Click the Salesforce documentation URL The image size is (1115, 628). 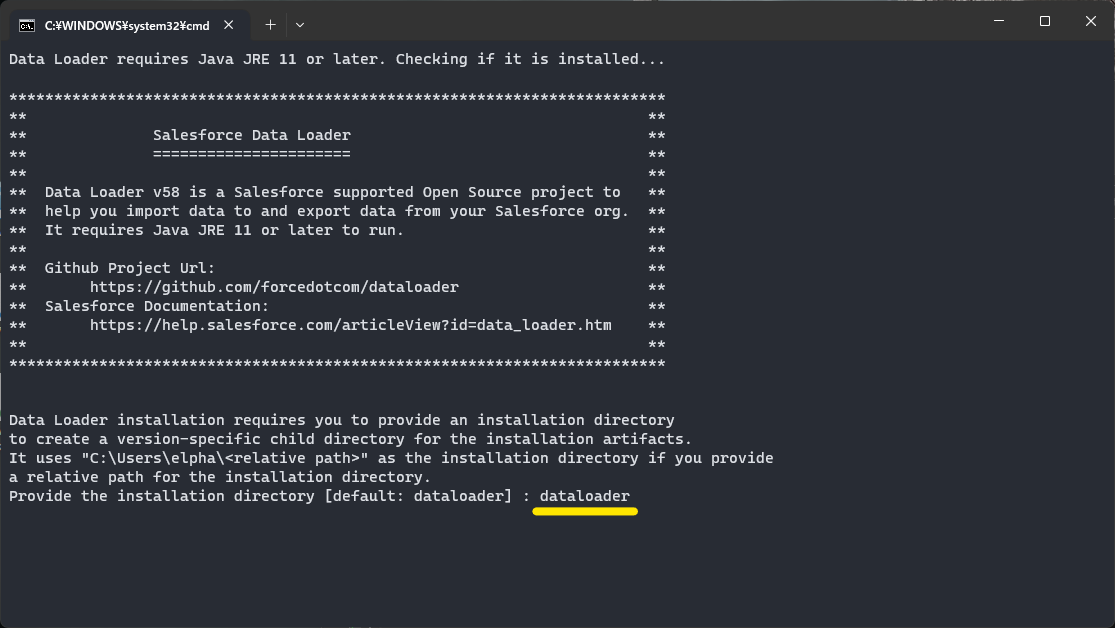point(351,325)
